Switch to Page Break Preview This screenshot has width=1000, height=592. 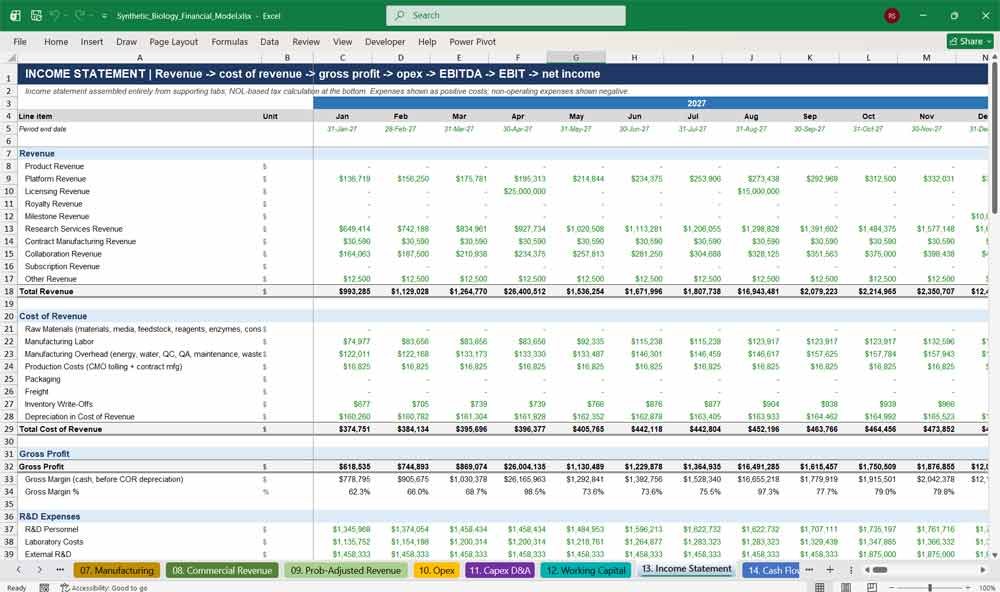coord(871,587)
